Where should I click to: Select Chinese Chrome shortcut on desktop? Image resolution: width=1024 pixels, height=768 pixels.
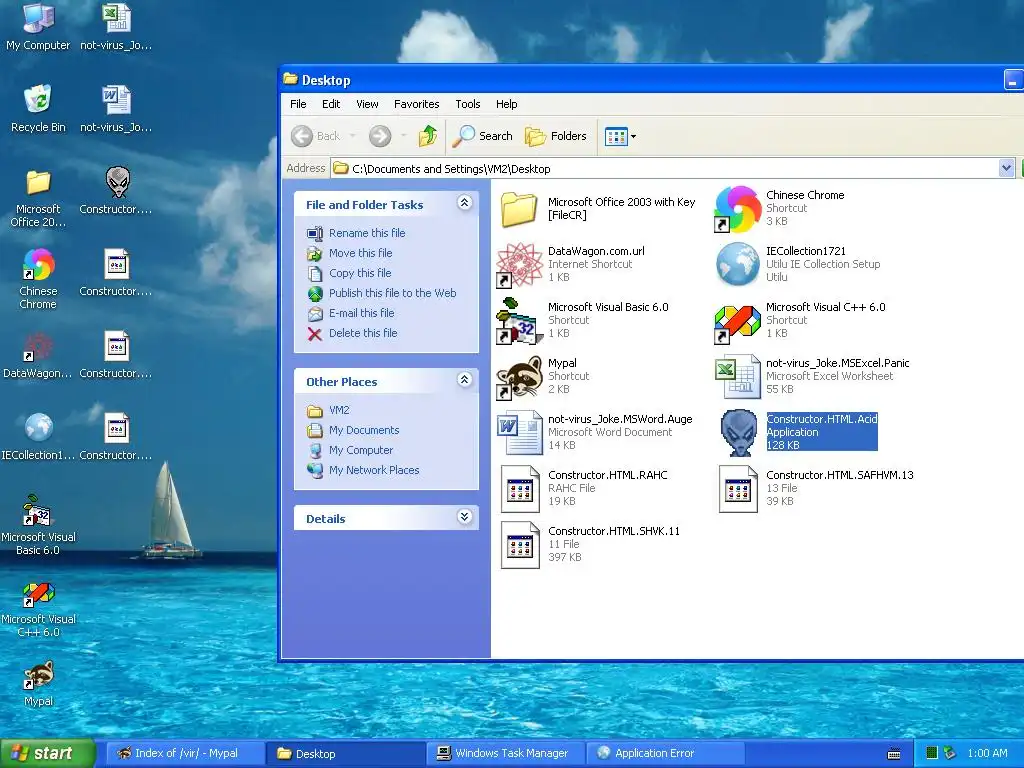click(38, 278)
